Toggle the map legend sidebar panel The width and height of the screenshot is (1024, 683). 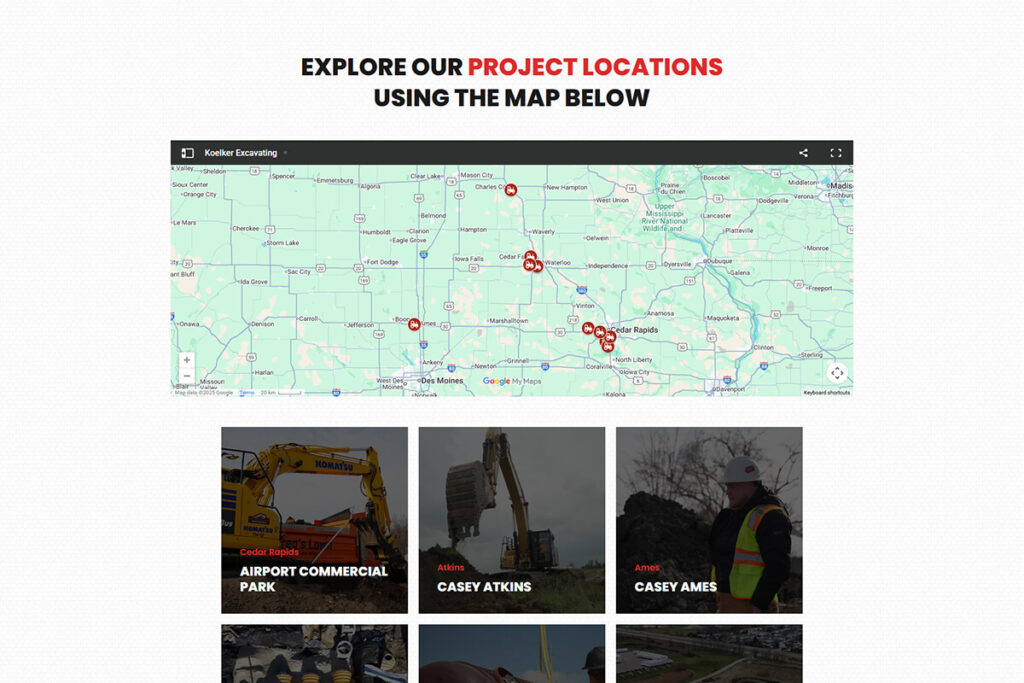[x=187, y=153]
